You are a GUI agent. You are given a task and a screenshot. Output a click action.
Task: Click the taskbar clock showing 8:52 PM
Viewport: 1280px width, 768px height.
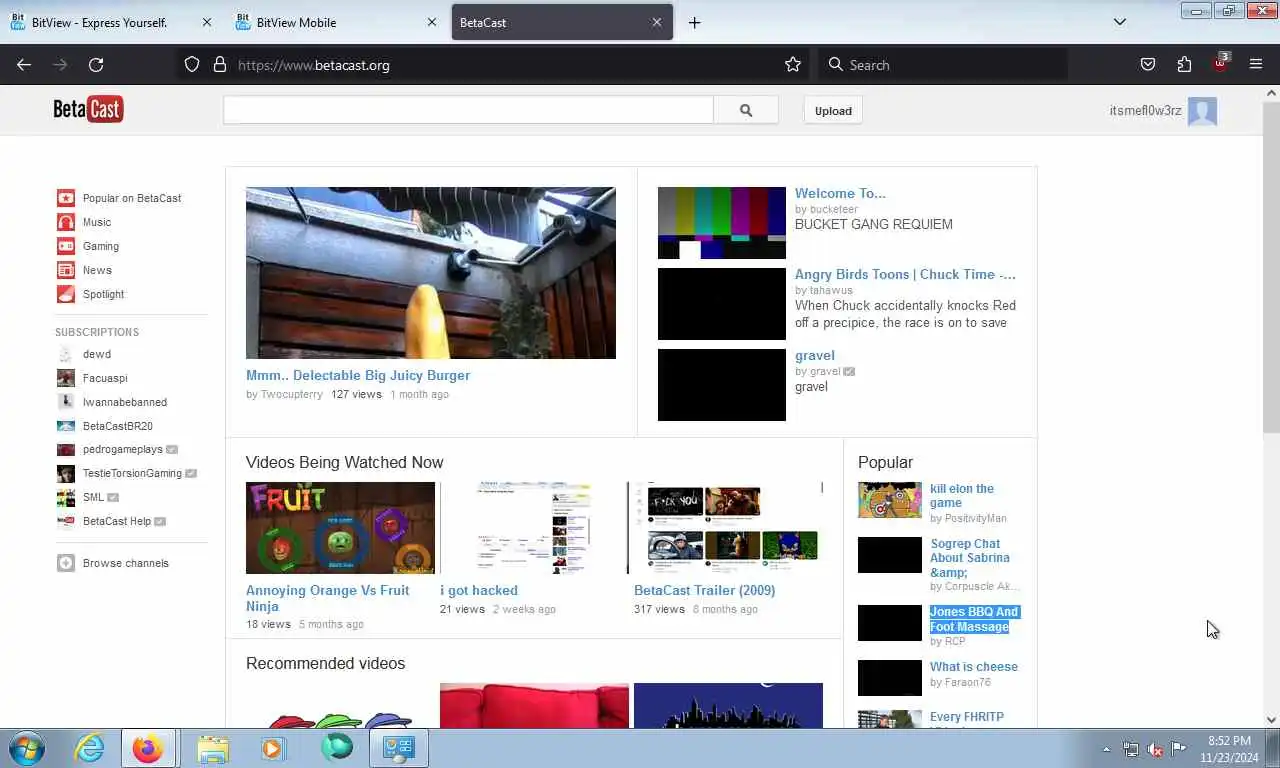[x=1229, y=749]
